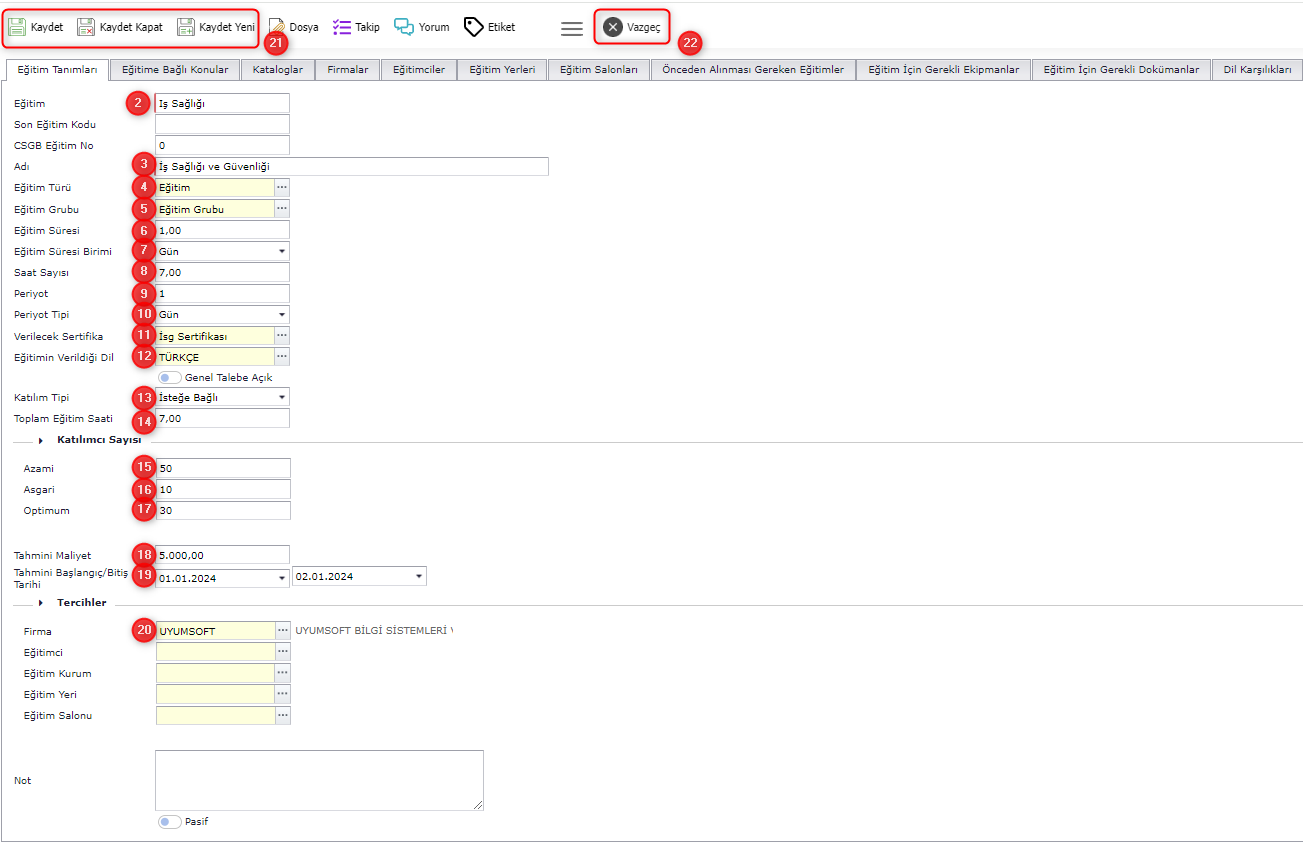The image size is (1303, 846).
Task: Open the hamburger menu icon
Action: (572, 29)
